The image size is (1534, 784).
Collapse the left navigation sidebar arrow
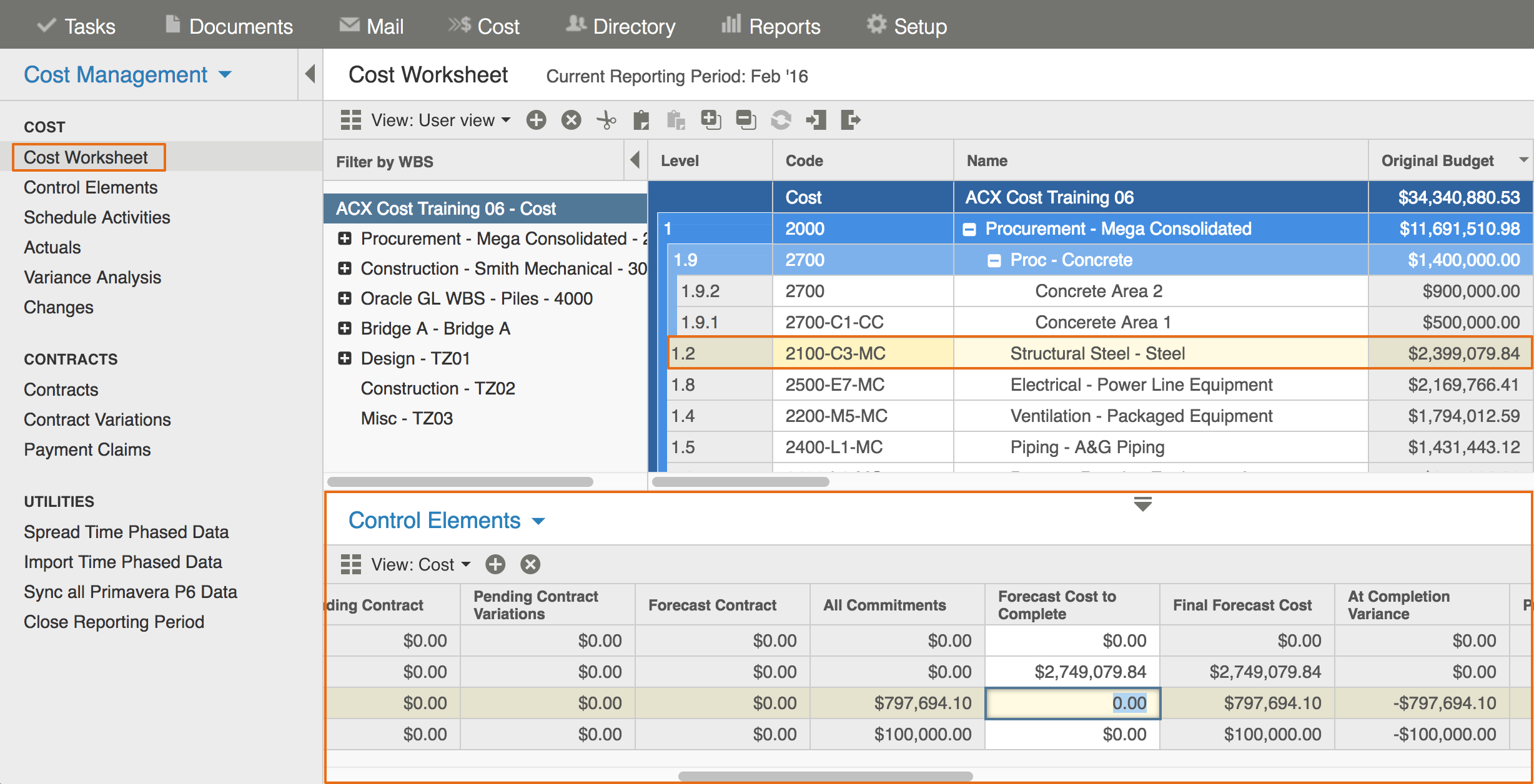[310, 74]
